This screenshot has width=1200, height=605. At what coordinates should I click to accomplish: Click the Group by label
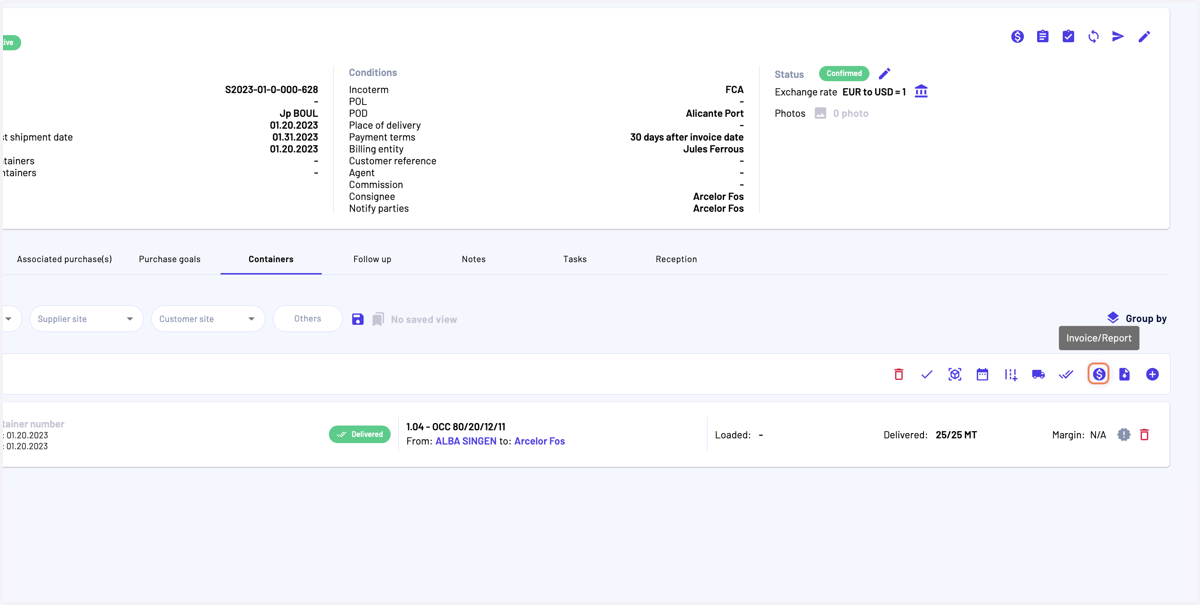pyautogui.click(x=1146, y=319)
